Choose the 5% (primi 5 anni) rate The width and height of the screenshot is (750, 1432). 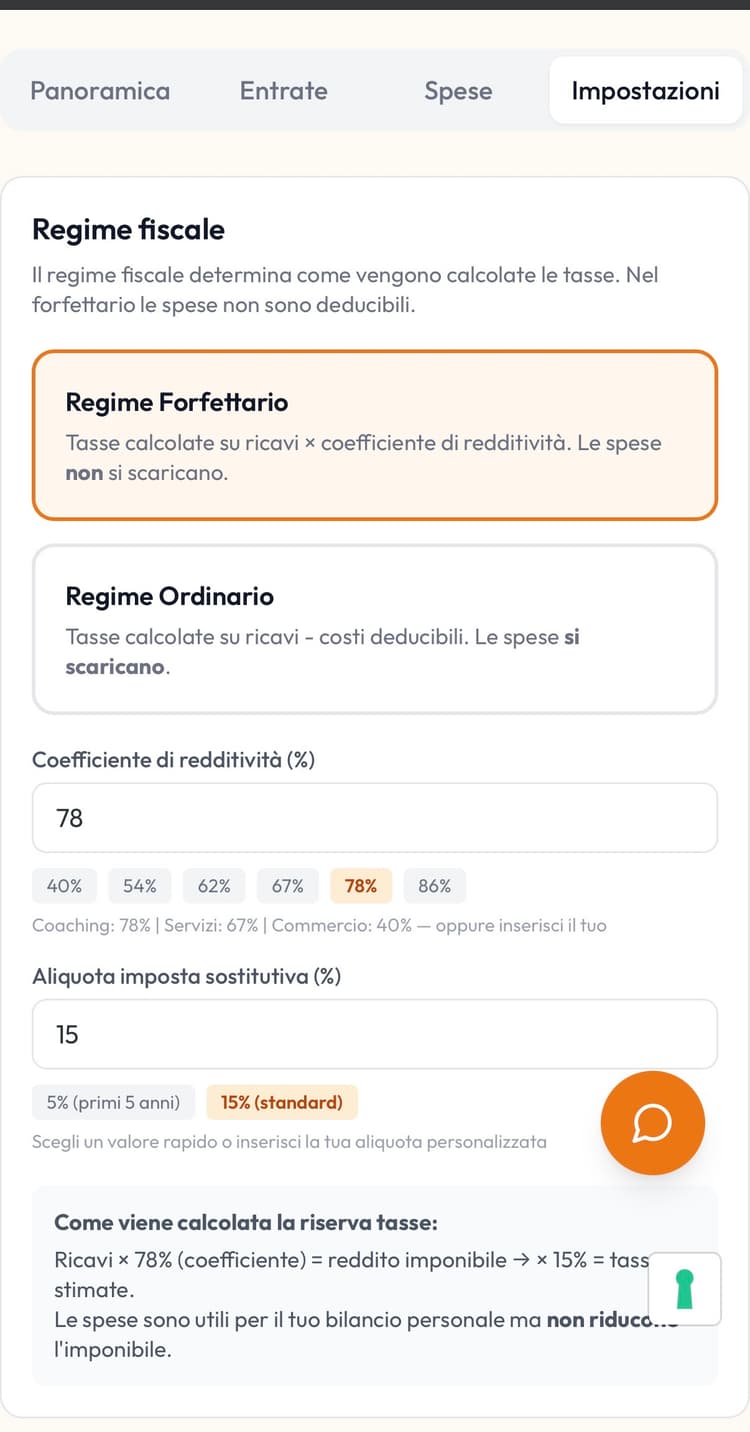click(x=112, y=1102)
